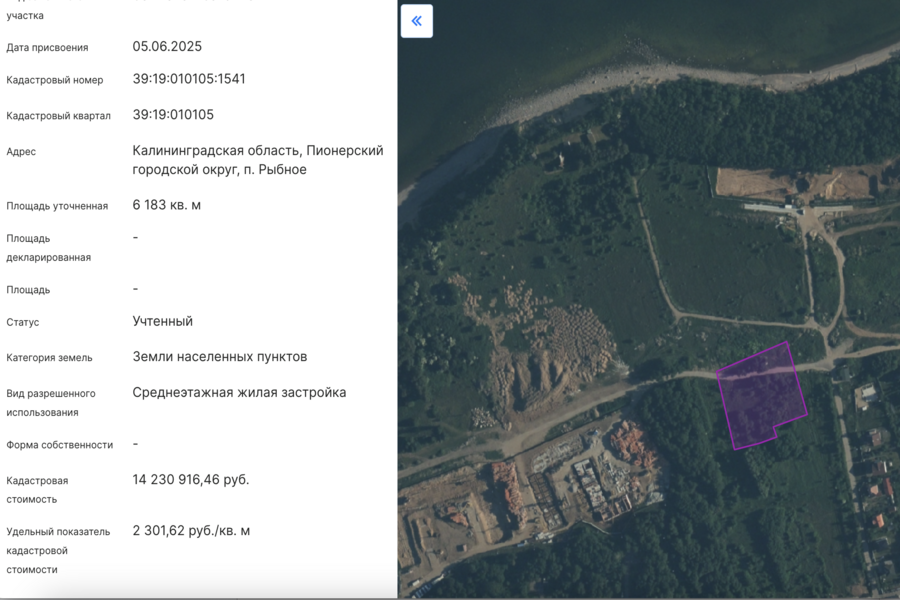Viewport: 900px width, 600px height.
Task: Click the date value 05.06.2025
Action: click(x=167, y=47)
